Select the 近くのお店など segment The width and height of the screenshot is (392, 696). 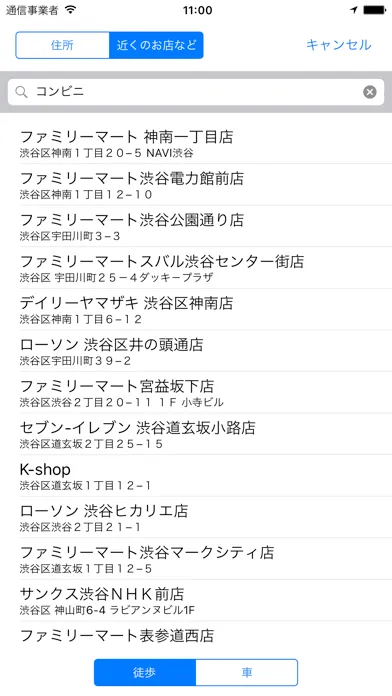click(156, 45)
